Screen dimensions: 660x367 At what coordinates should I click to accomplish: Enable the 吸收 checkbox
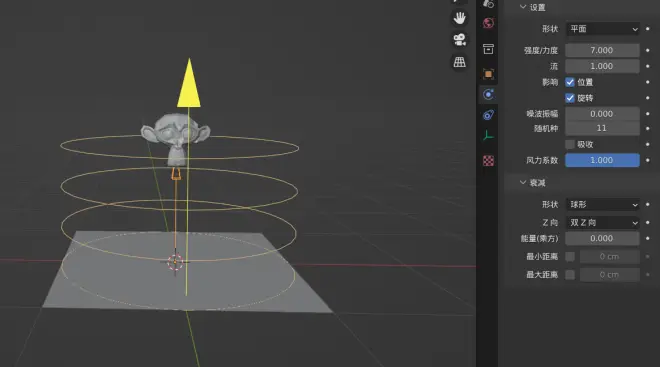(570, 144)
